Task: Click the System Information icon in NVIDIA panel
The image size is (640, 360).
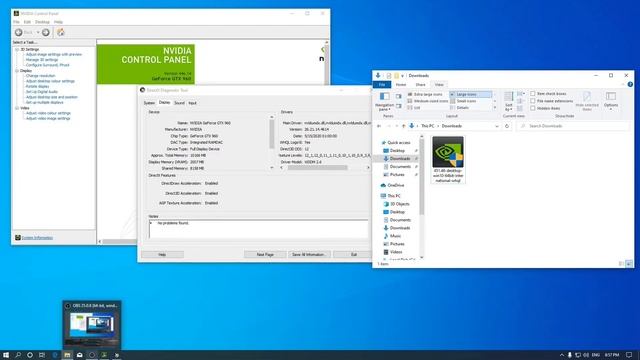Action: pyautogui.click(x=18, y=238)
